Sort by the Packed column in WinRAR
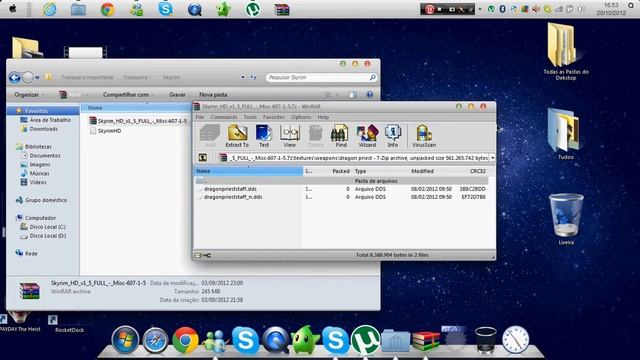 tap(340, 171)
